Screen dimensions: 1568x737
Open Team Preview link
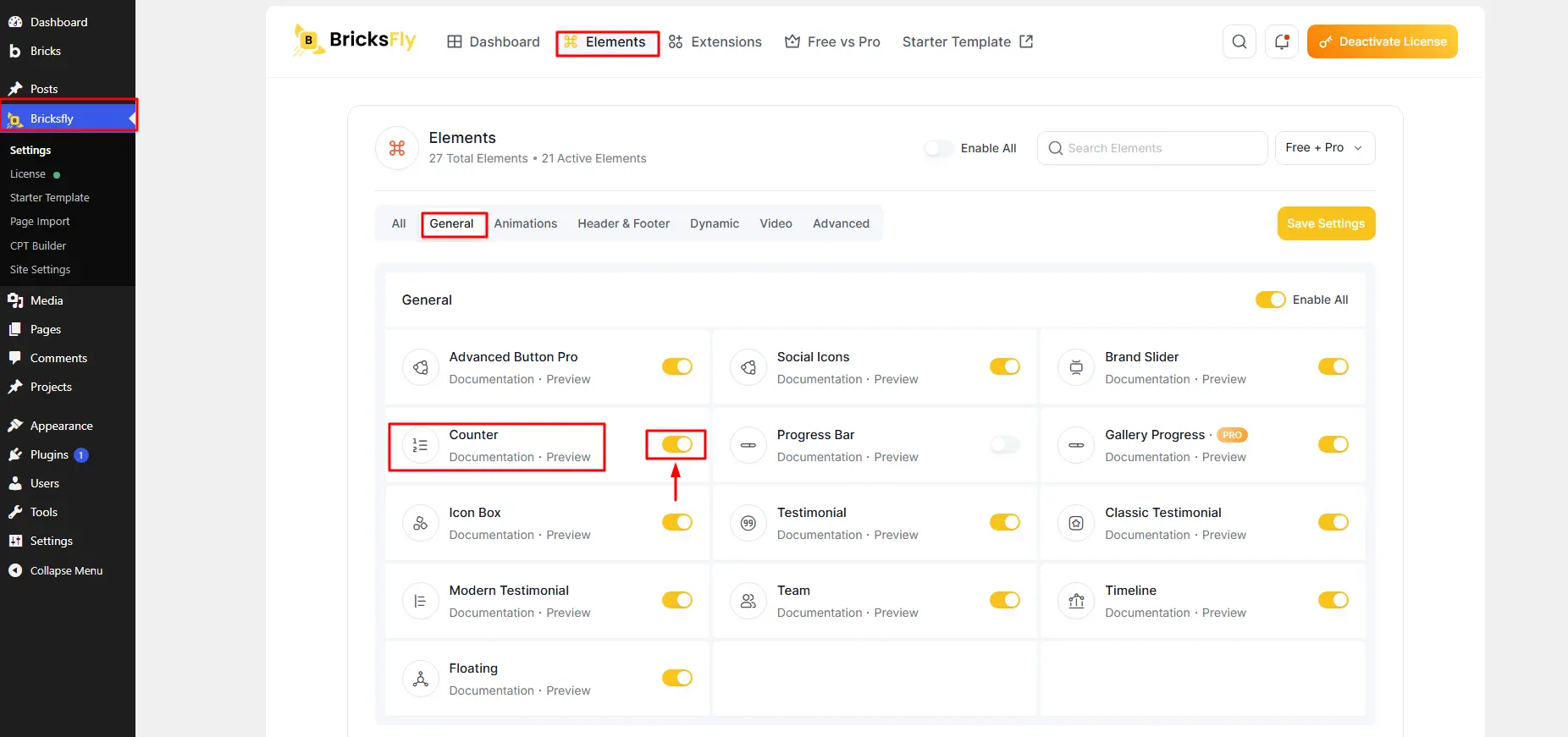tap(896, 613)
